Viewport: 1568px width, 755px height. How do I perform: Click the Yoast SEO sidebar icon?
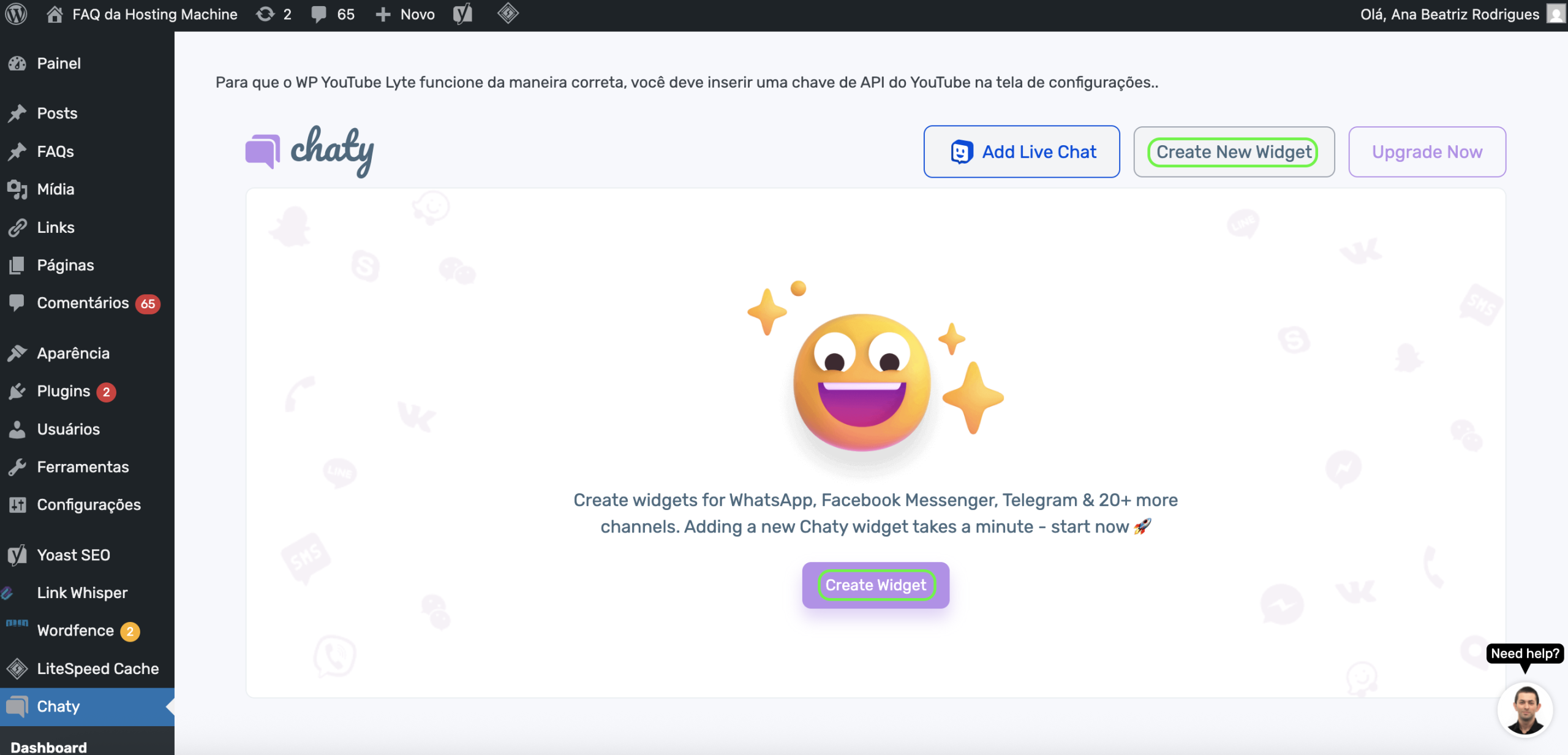(17, 555)
